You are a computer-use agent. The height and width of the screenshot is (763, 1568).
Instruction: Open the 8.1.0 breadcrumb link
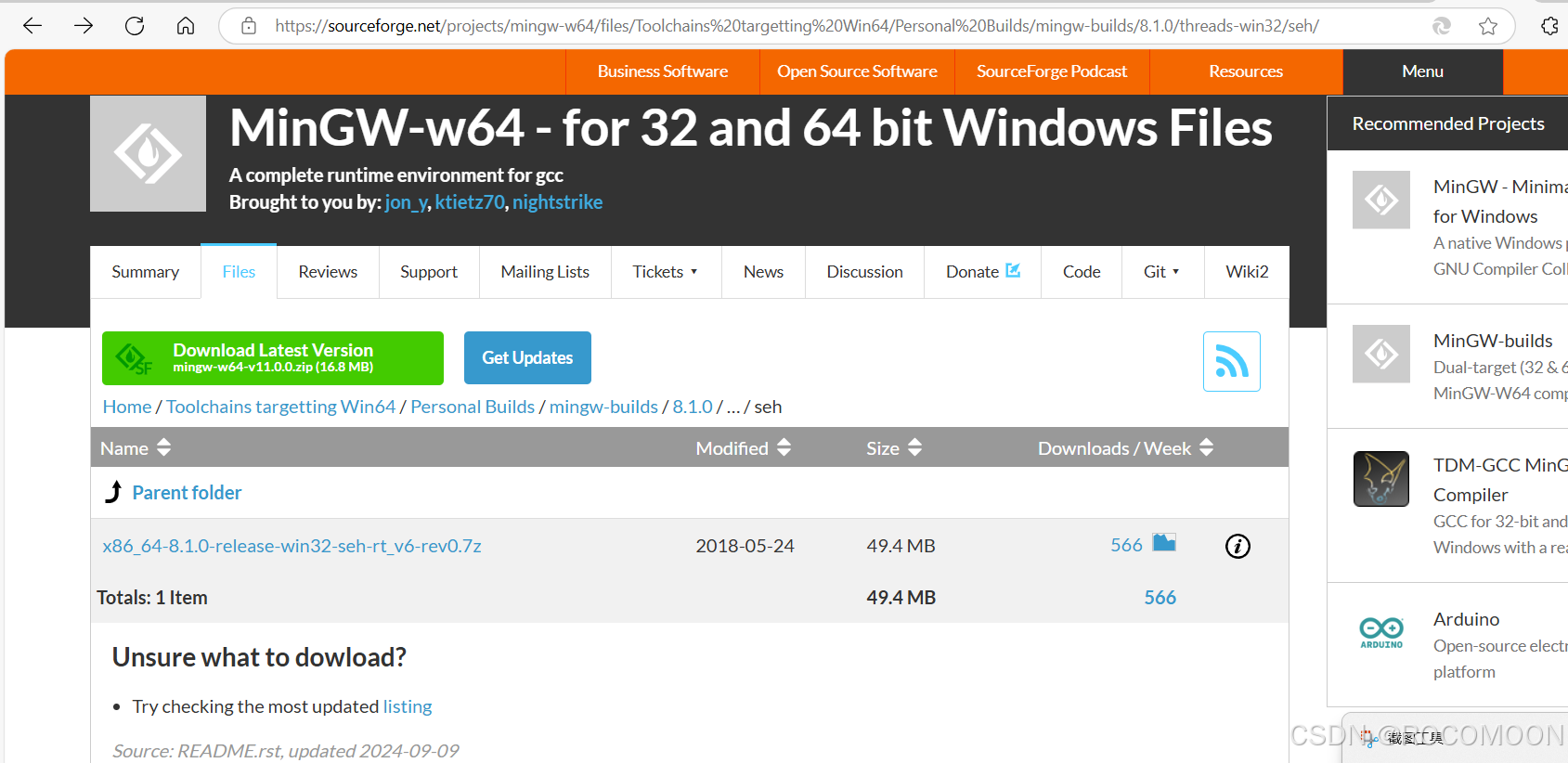pos(693,407)
